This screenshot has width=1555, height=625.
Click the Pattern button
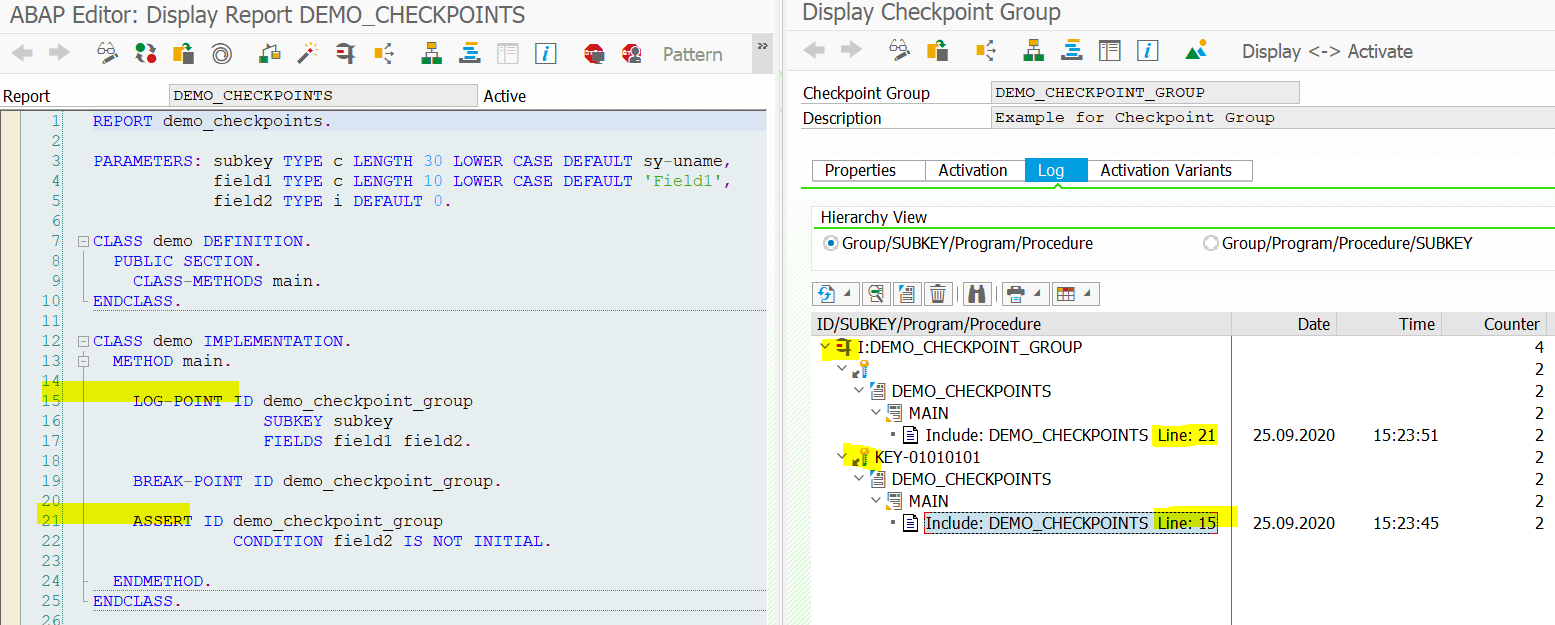[693, 54]
